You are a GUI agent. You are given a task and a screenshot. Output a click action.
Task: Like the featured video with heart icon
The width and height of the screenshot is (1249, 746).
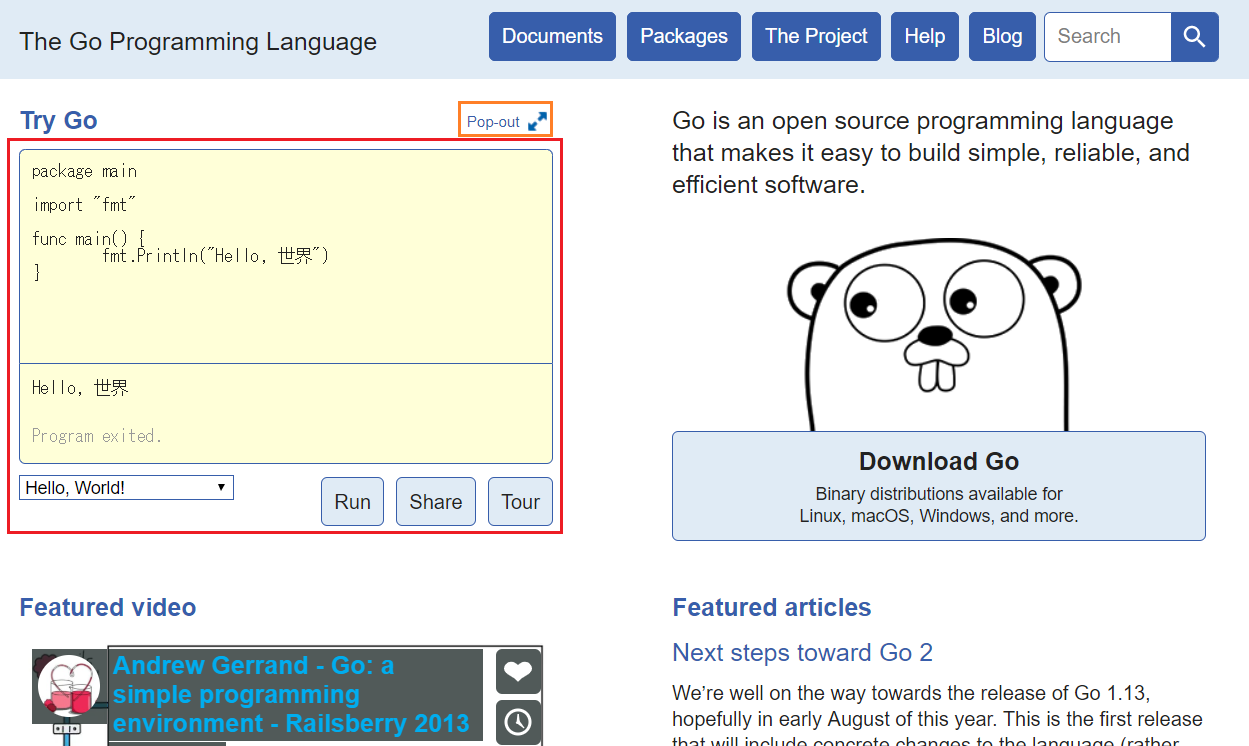tap(518, 672)
